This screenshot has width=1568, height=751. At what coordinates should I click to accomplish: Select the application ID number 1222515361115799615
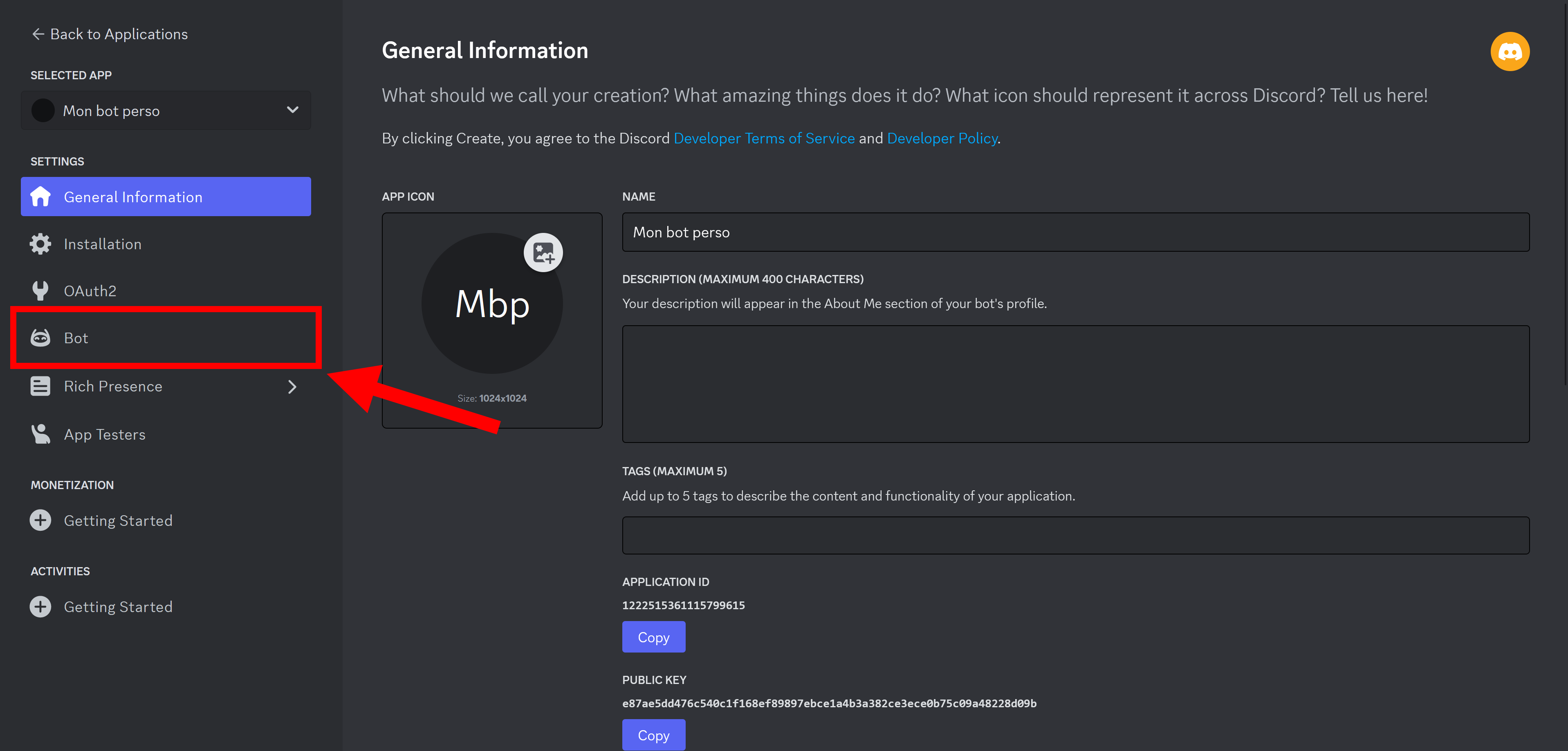pyautogui.click(x=684, y=605)
